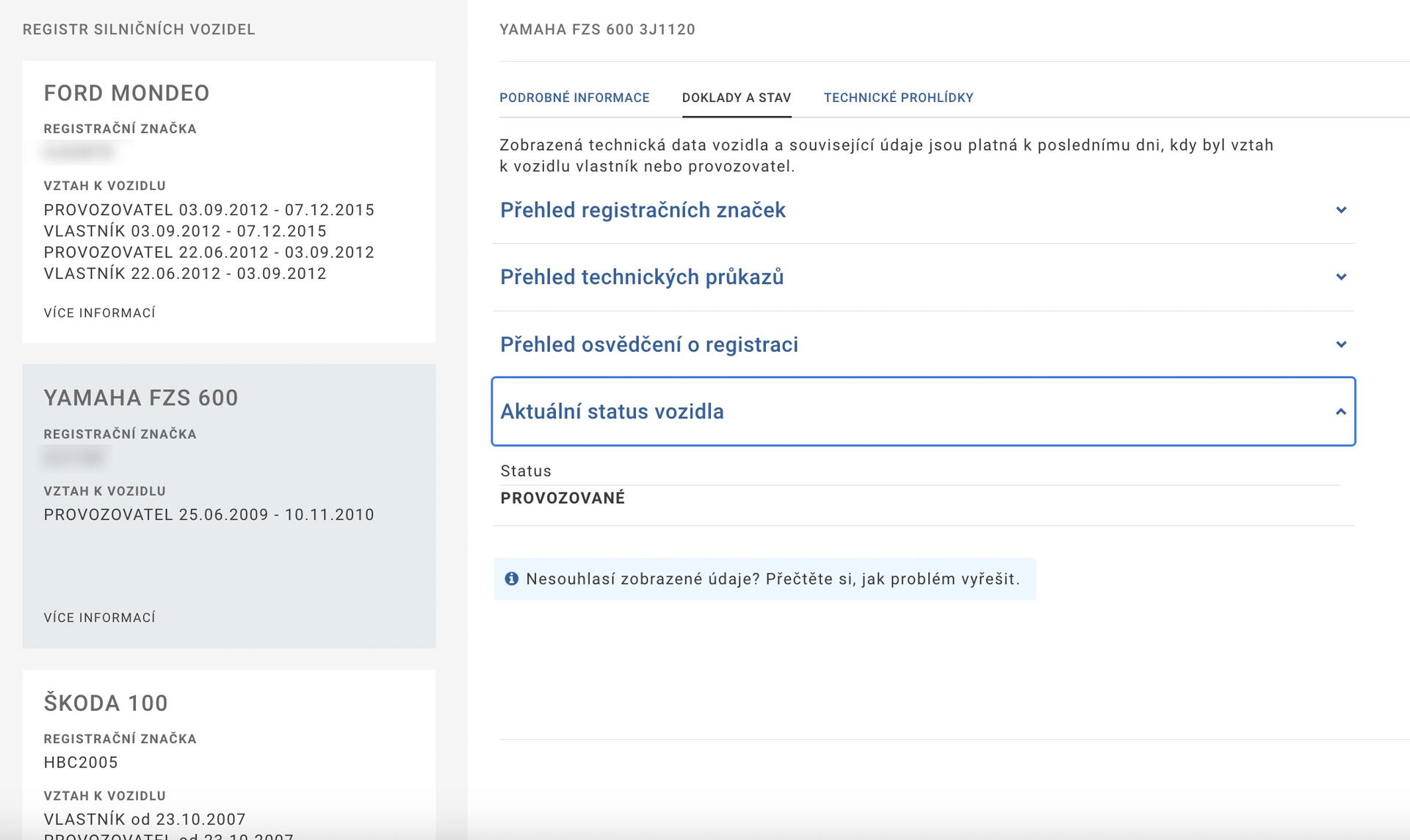Click Vlastník 22.06.2012 - 03.09.2012 line
This screenshot has width=1410, height=840.
tap(185, 274)
